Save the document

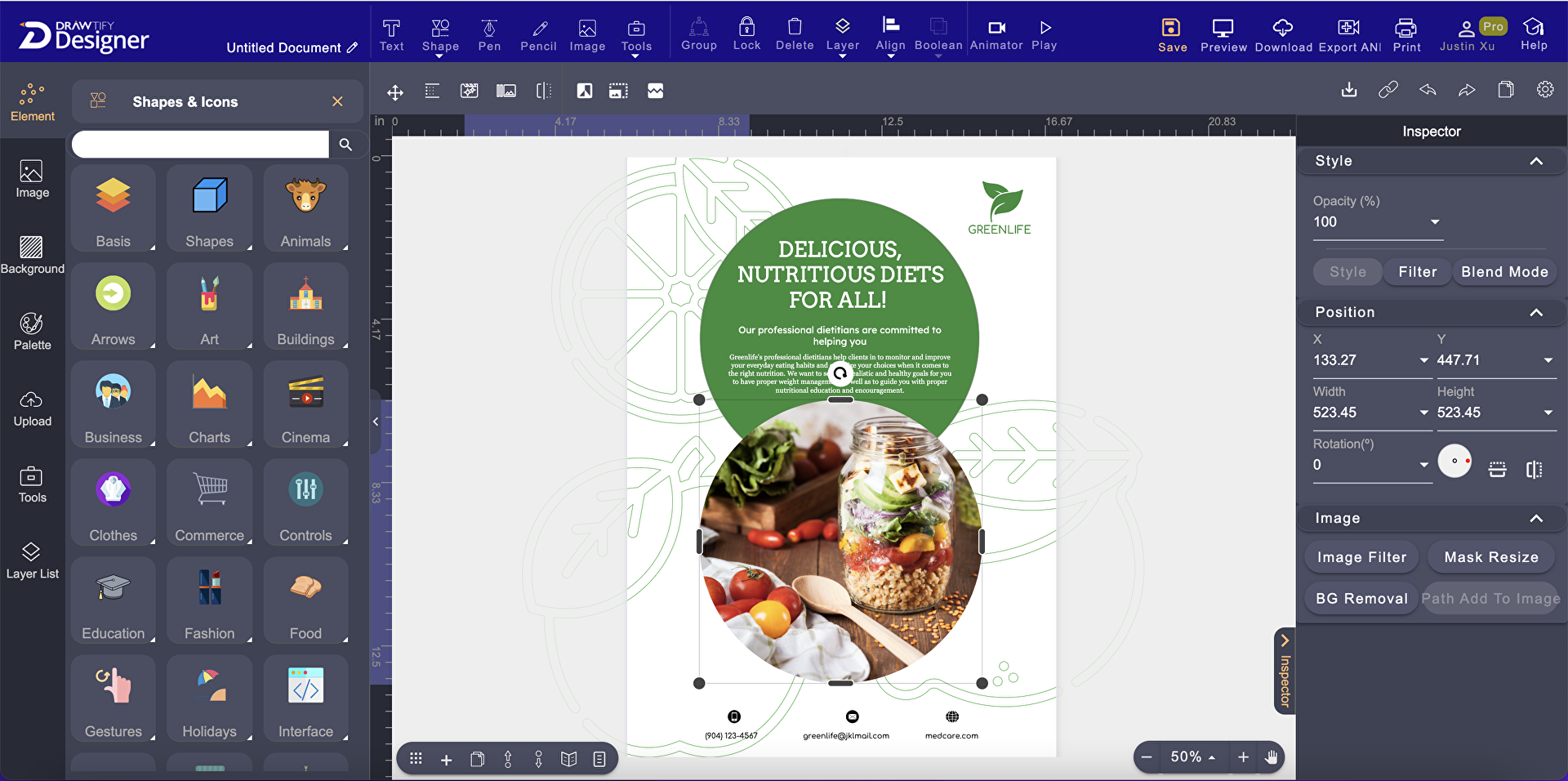tap(1172, 36)
